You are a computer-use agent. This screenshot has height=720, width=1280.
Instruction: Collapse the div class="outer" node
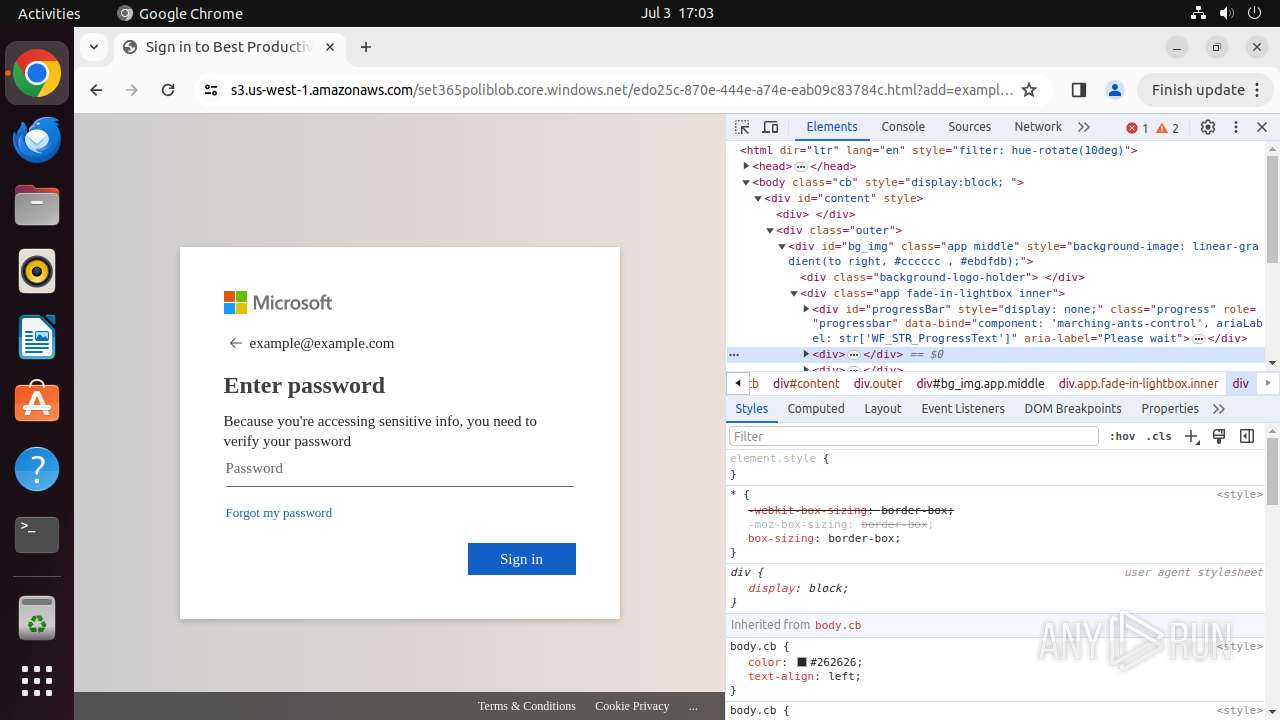[x=770, y=230]
